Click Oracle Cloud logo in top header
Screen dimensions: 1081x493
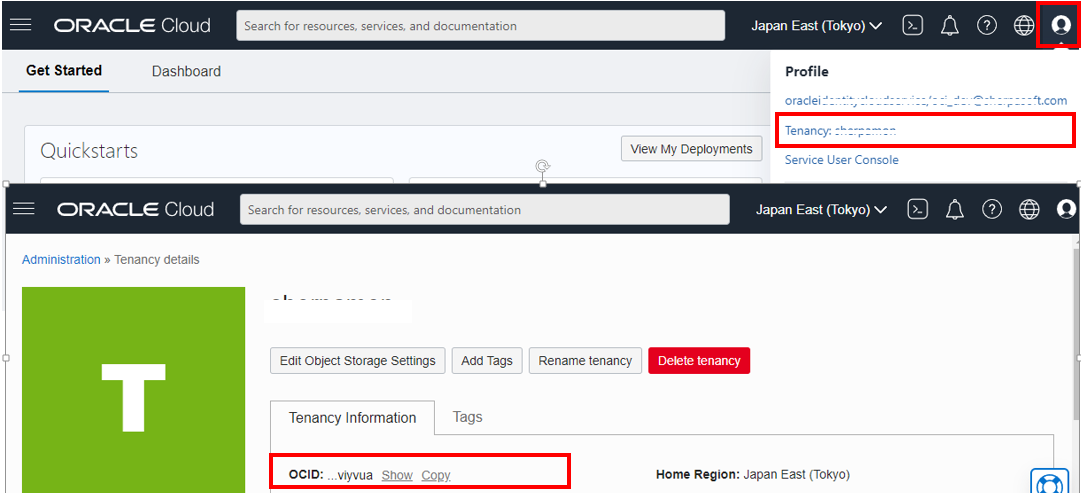click(x=132, y=26)
